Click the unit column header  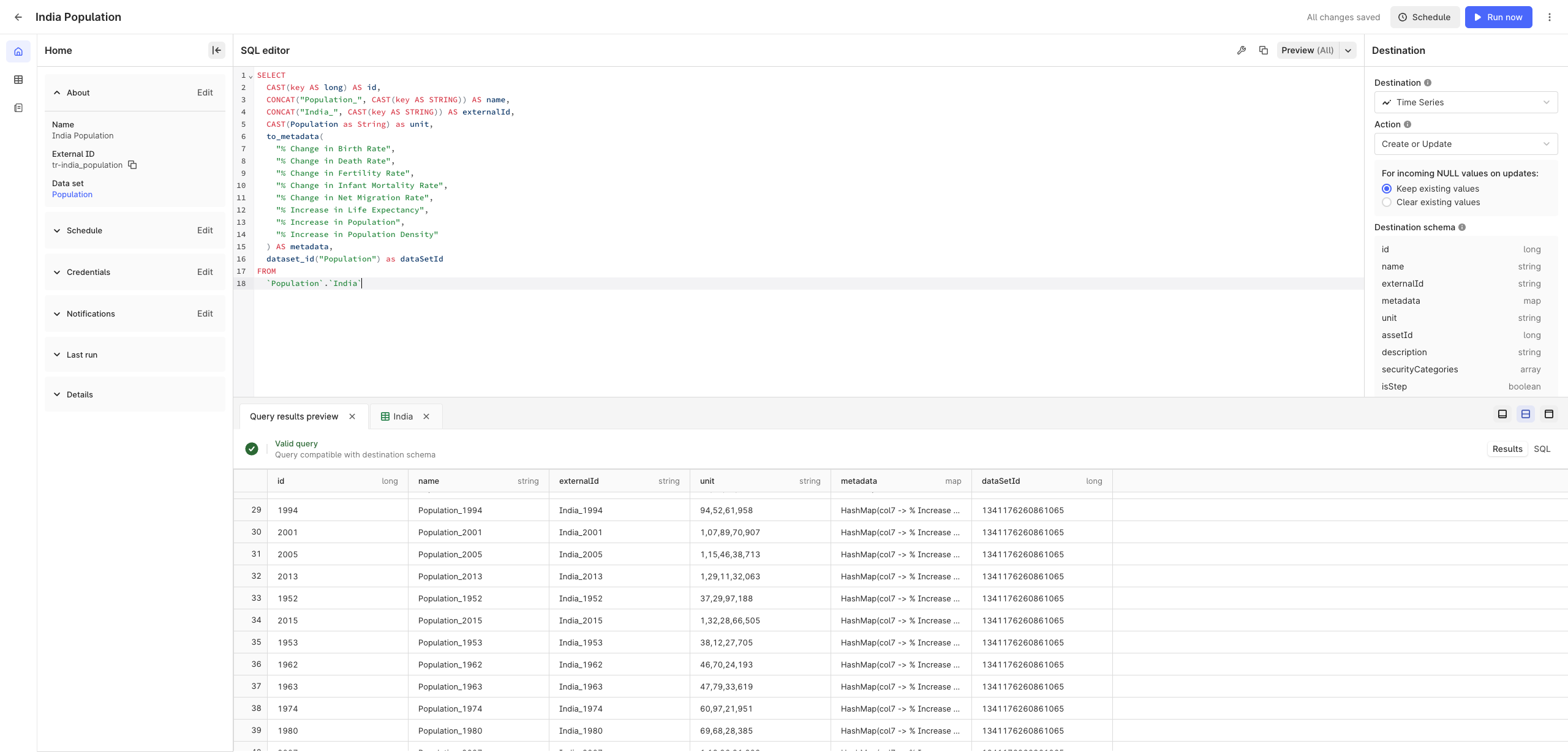coord(760,481)
